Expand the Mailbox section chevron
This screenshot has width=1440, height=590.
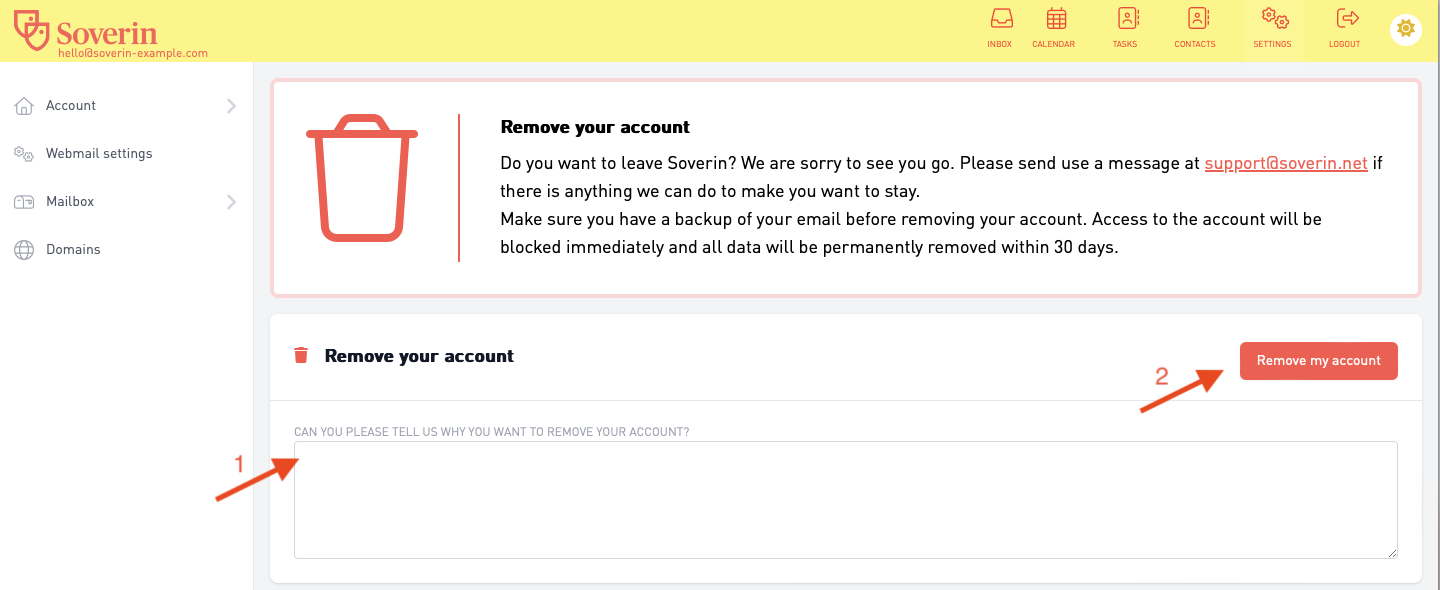click(231, 202)
